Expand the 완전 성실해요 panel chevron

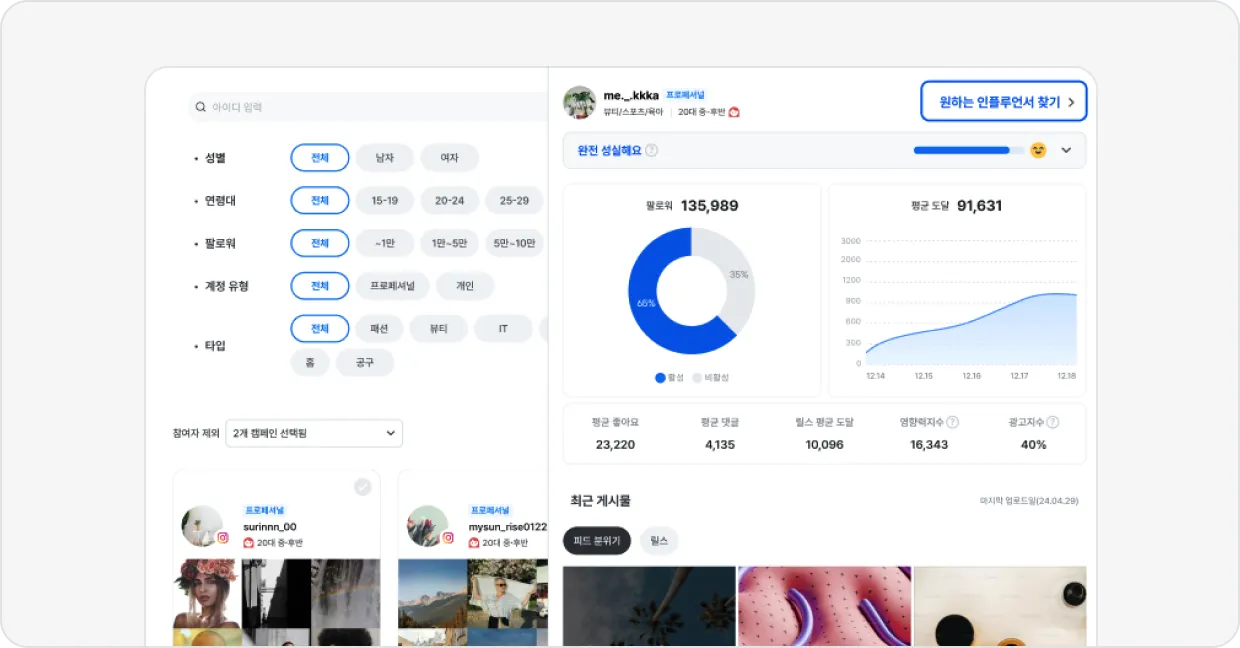click(1066, 150)
